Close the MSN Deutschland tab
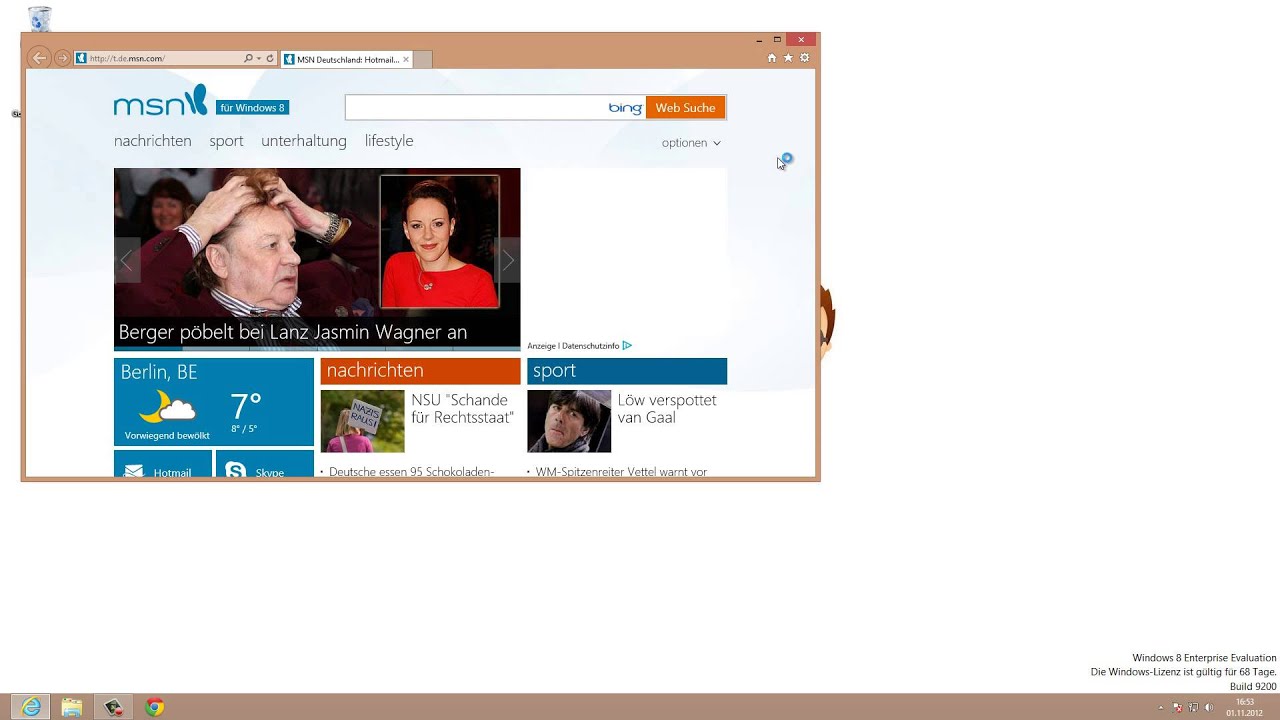1280x720 pixels. (x=406, y=59)
